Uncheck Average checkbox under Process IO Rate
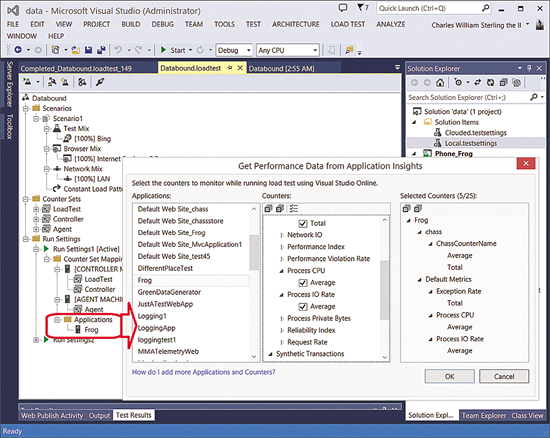550x438 pixels. pos(303,306)
